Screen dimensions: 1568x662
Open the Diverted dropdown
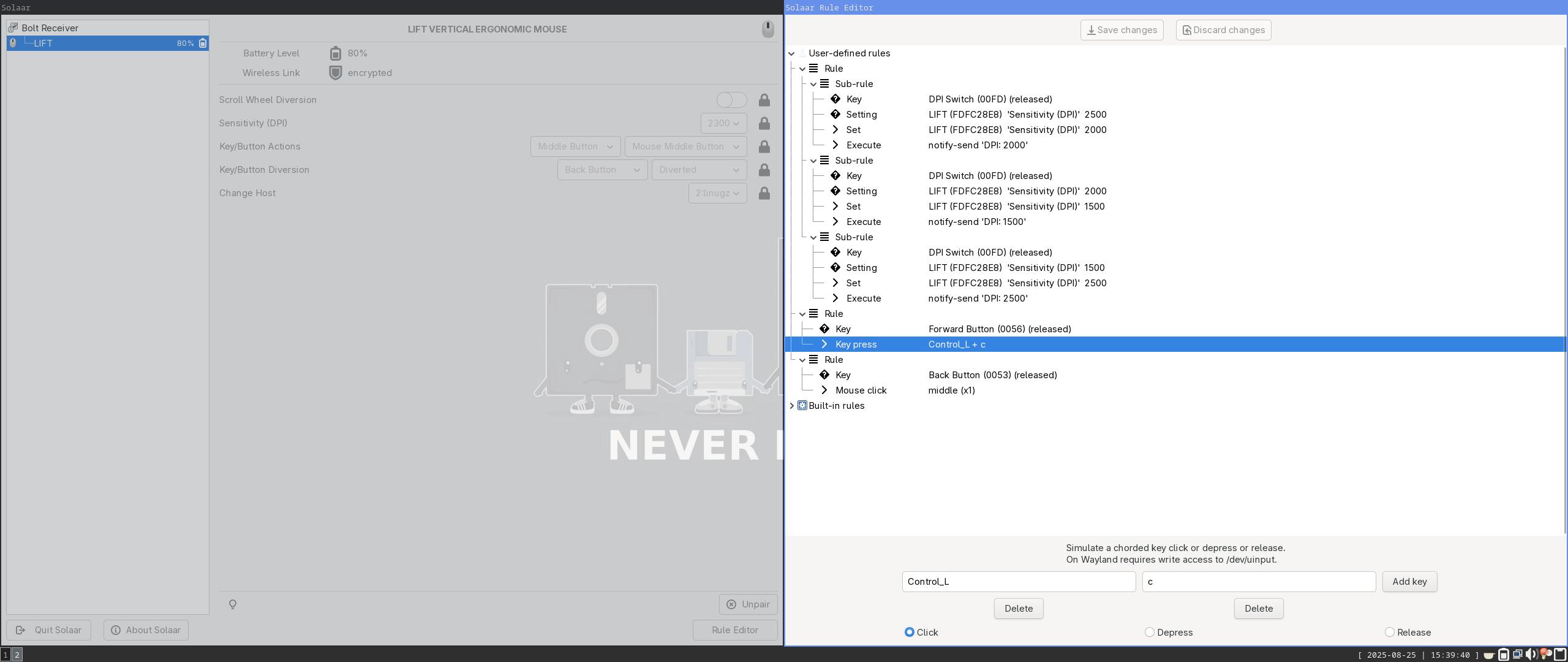(x=699, y=170)
